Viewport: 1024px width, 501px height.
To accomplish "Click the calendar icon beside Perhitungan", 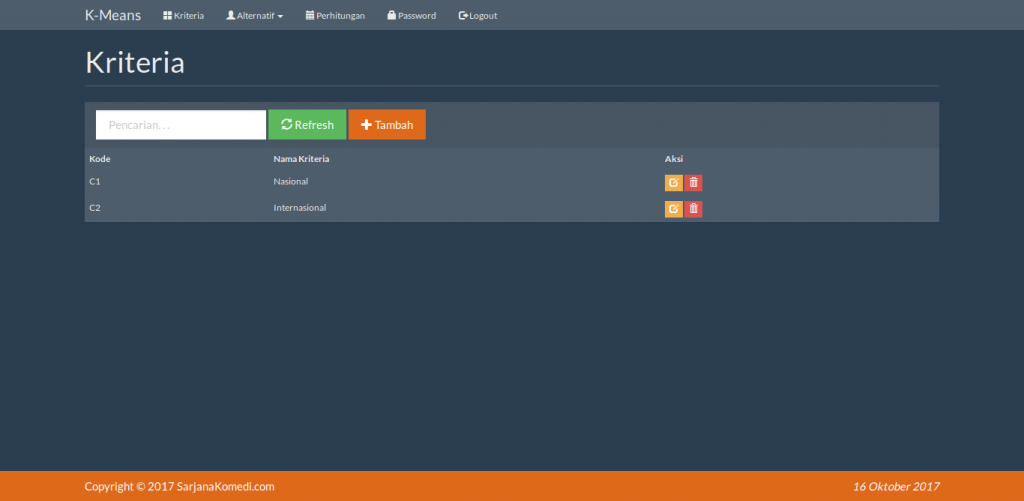I will click(x=310, y=15).
